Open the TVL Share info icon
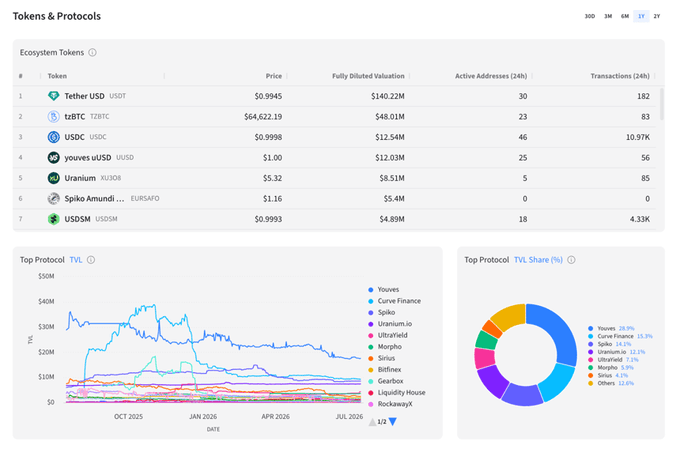The image size is (680, 449). click(572, 260)
